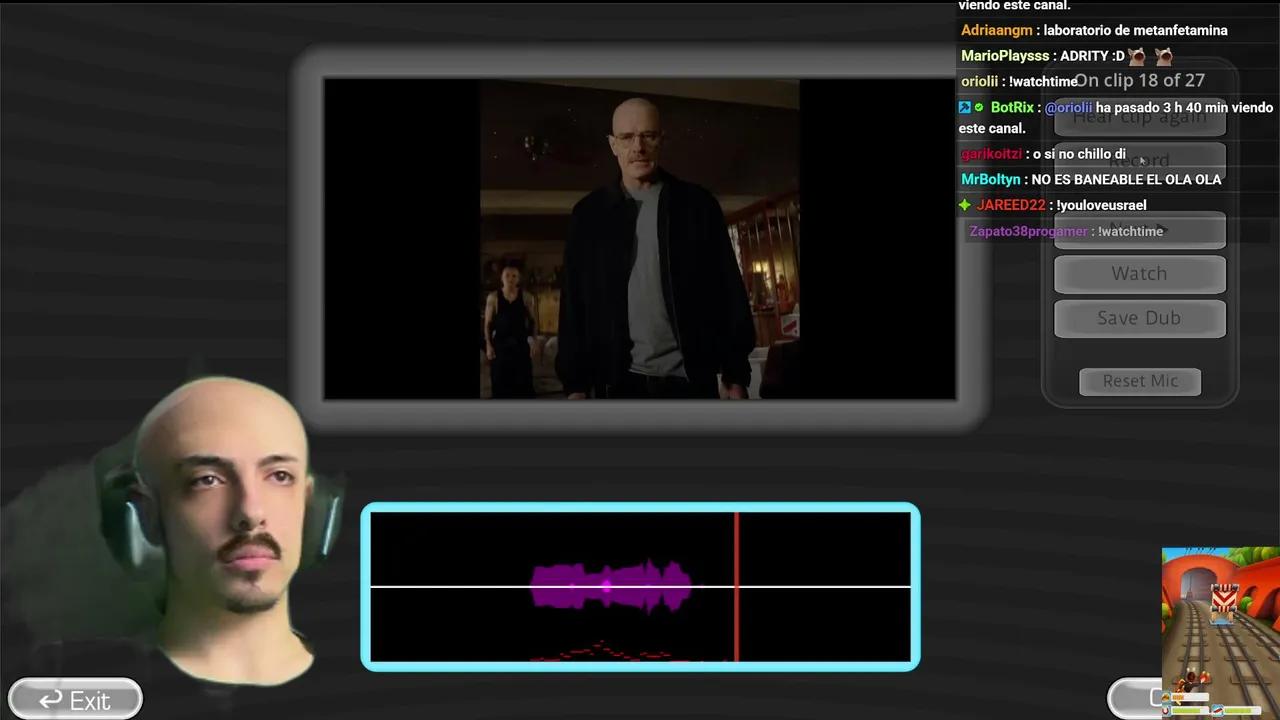1280x720 pixels.
Task: Click the second cat emote after ADRITY :D
Action: [x=1164, y=56]
